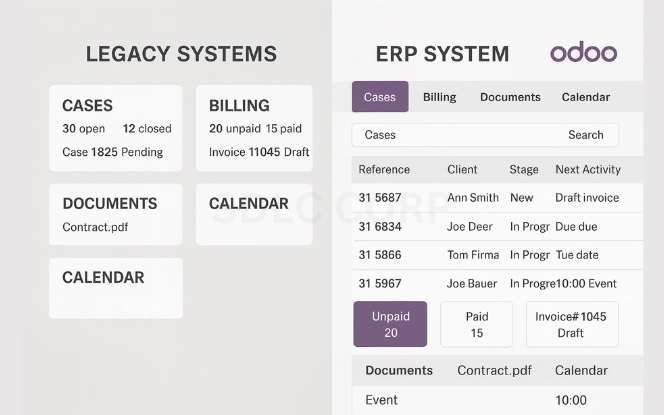Screen dimensions: 664x415
Task: Click the Event row entry
Action: [381, 400]
